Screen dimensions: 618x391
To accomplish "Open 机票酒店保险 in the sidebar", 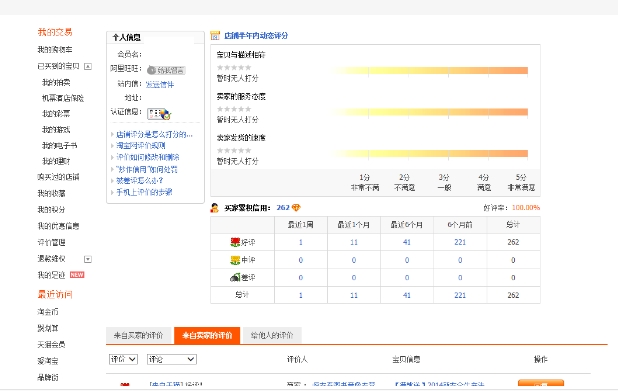I will point(63,98).
